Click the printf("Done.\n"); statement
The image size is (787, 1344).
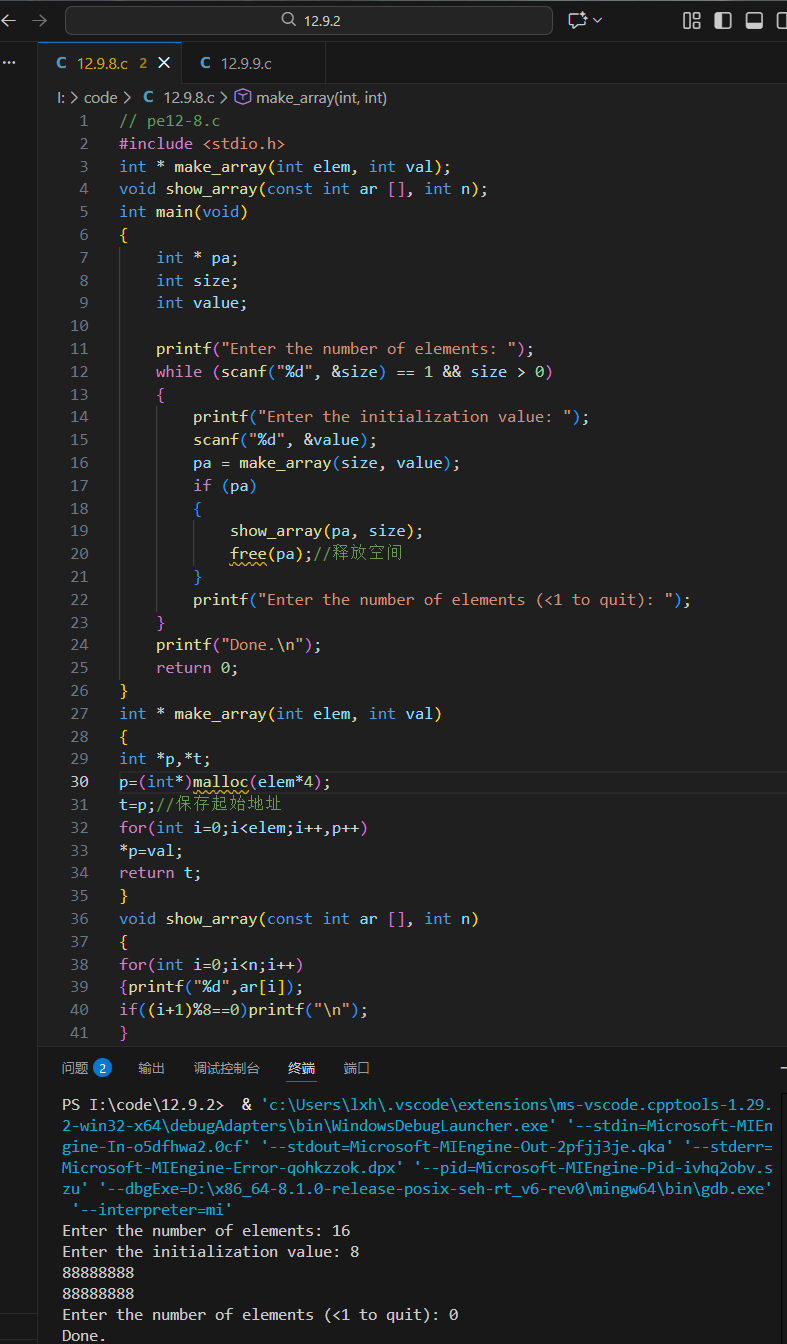[x=239, y=645]
